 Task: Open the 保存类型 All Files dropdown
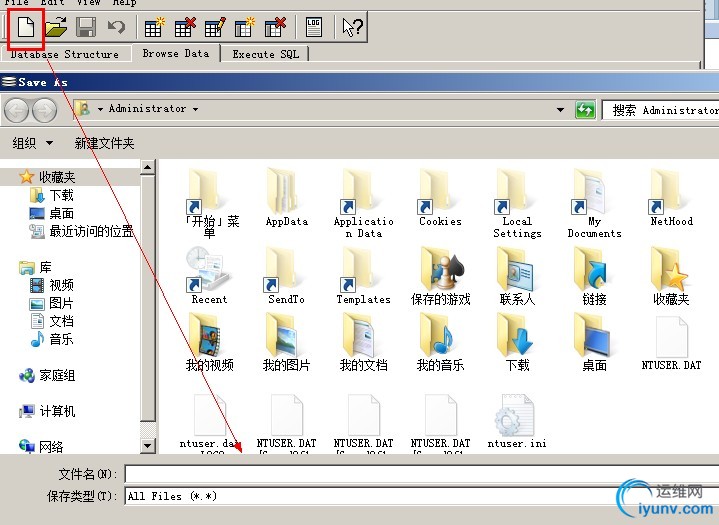tap(422, 496)
